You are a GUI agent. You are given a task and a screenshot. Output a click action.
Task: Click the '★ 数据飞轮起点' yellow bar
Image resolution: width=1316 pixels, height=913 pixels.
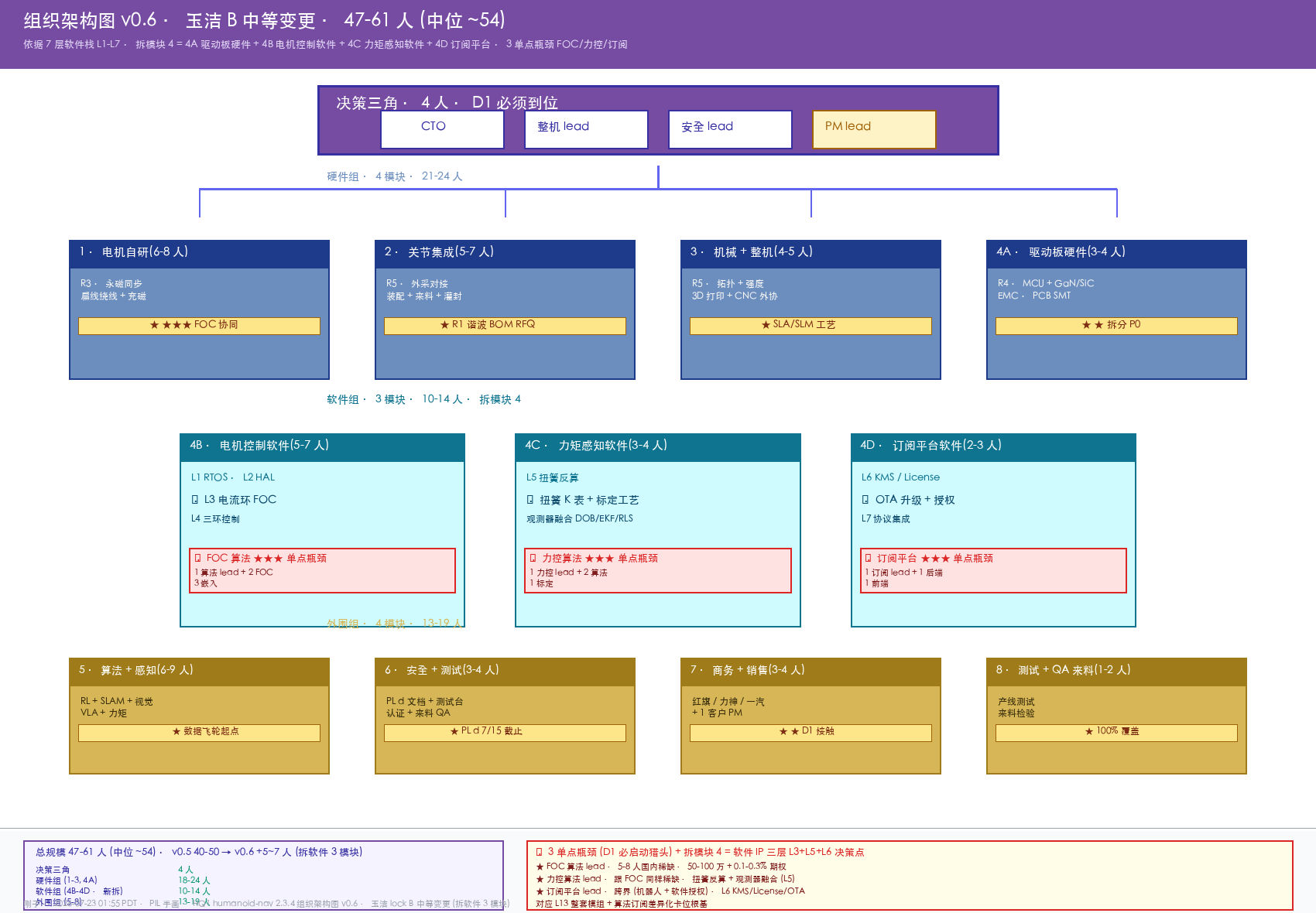point(199,733)
